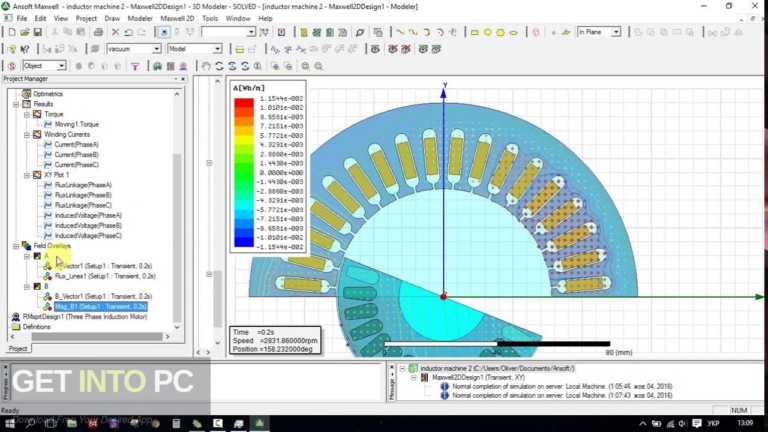768x432 pixels.
Task: Collapse the Results tree node
Action: pos(16,104)
